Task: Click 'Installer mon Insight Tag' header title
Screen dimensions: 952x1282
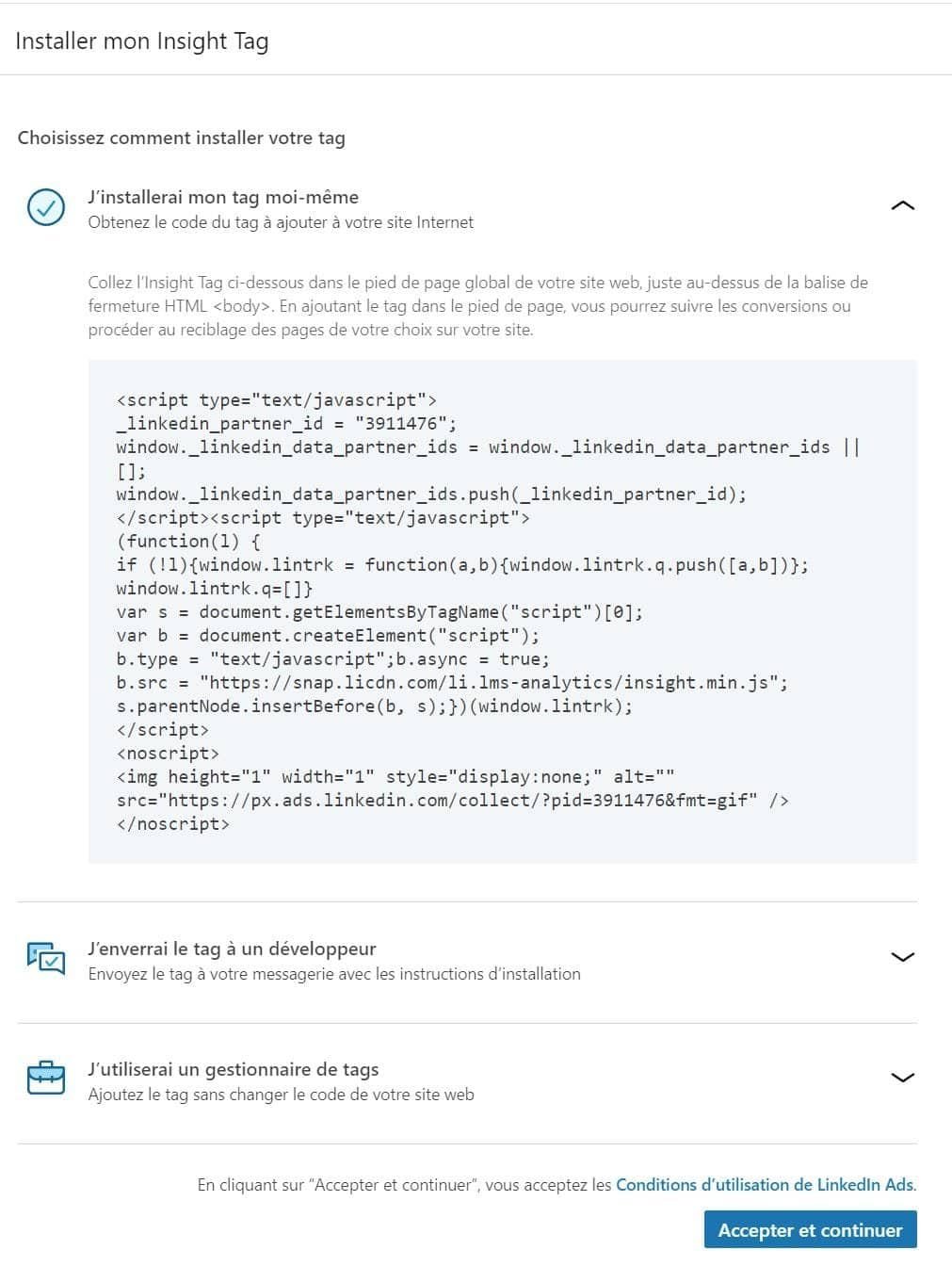Action: 142,41
